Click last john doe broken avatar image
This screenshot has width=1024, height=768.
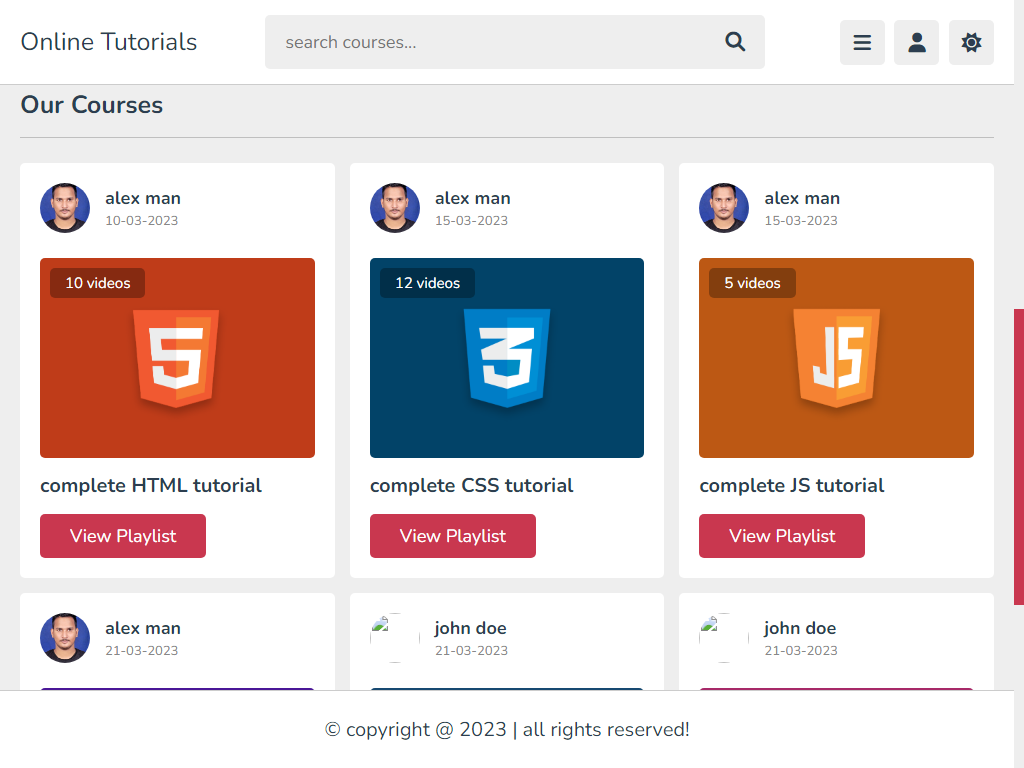[x=724, y=637]
